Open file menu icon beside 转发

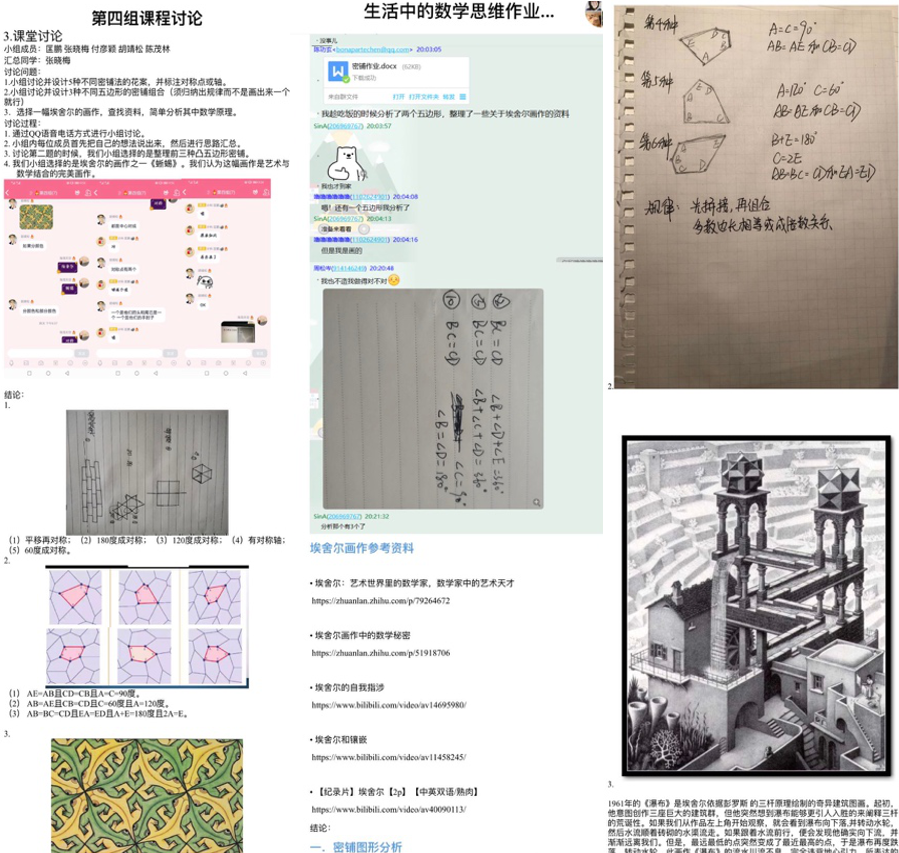(463, 97)
